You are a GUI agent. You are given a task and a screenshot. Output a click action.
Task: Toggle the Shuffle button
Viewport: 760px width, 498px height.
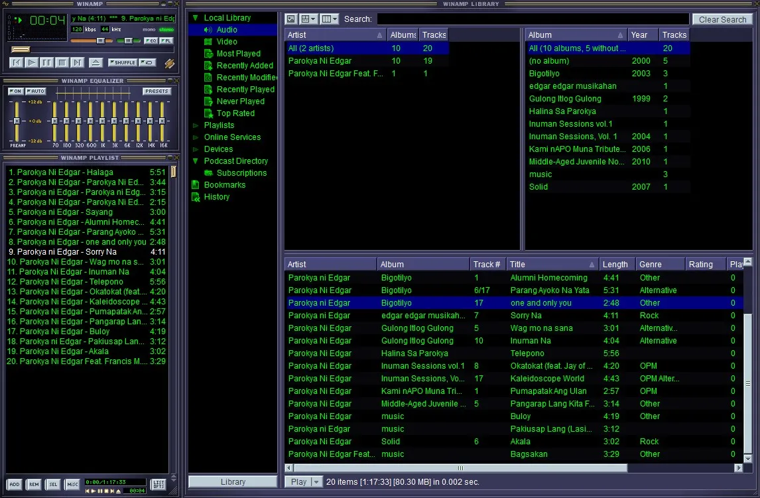click(122, 63)
